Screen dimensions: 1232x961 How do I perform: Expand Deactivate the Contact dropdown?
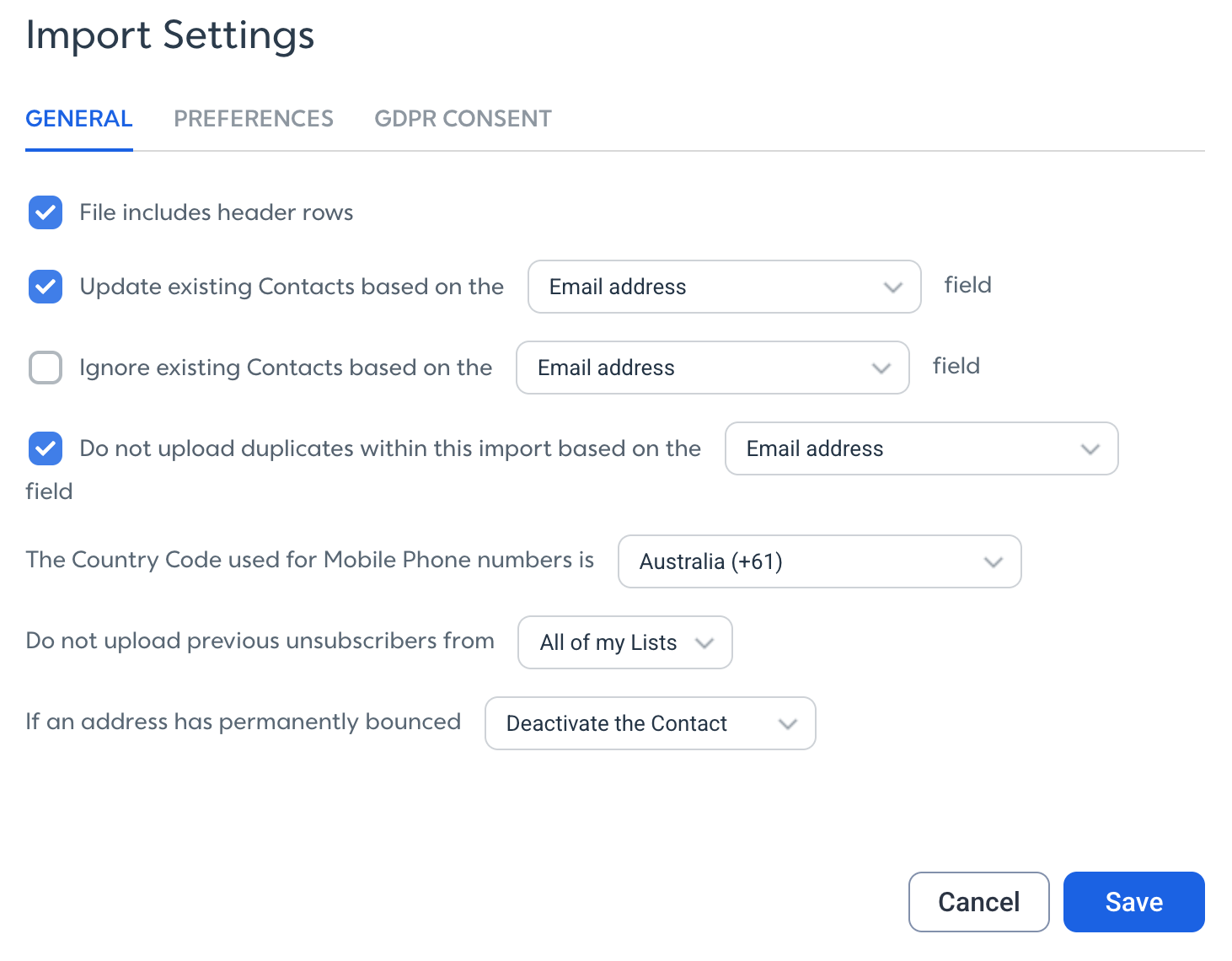tap(651, 723)
